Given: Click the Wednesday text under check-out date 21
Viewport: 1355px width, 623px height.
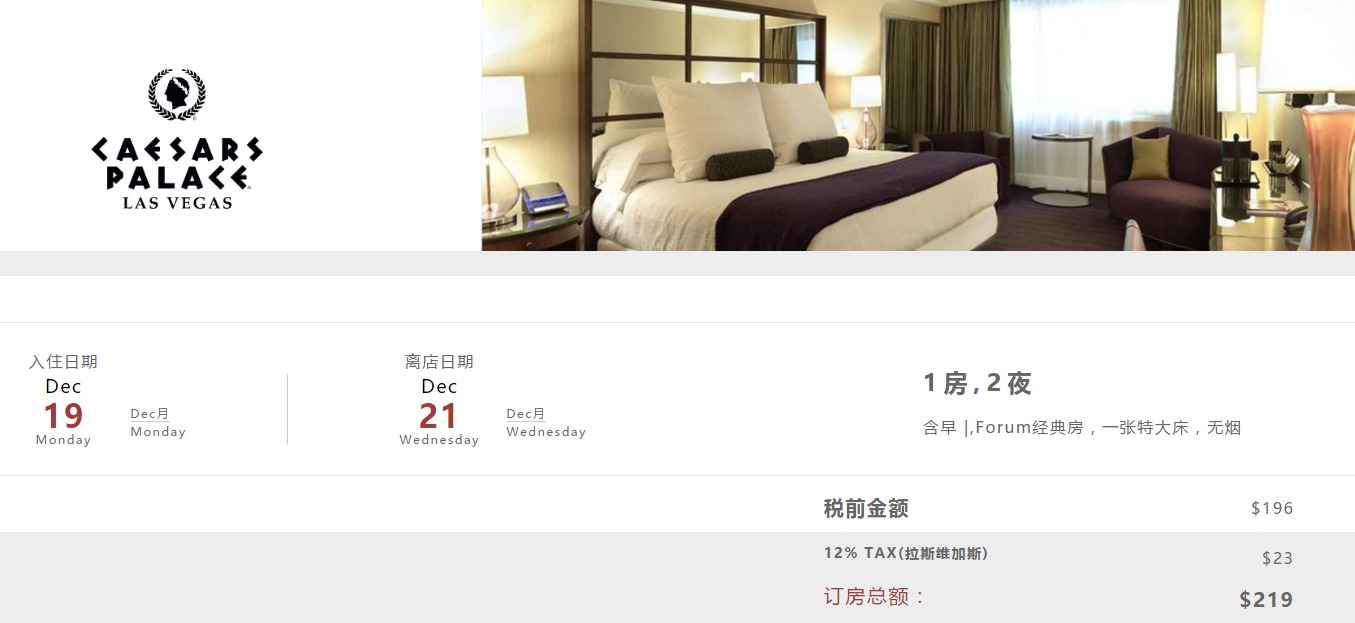Looking at the screenshot, I should click(439, 440).
